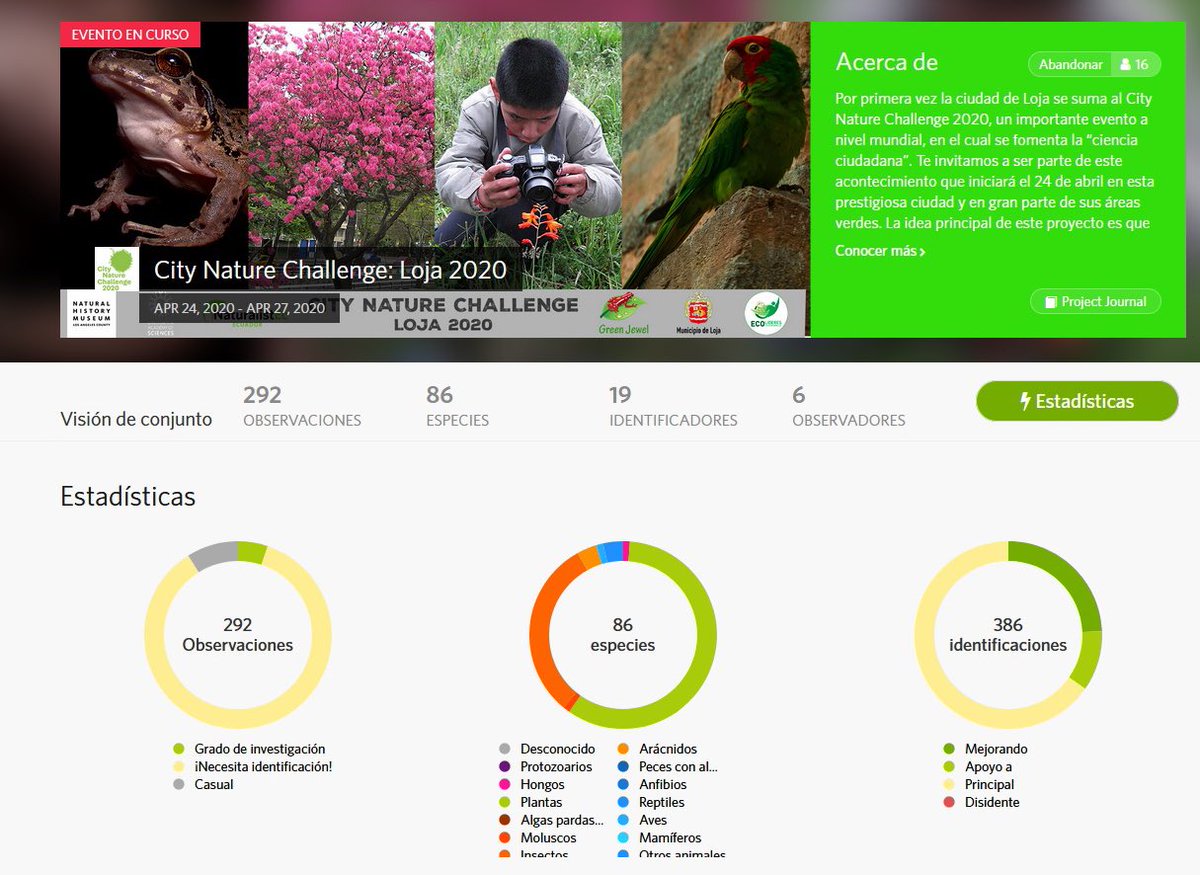Viewport: 1200px width, 875px height.
Task: Click the Peces con al... legend dot
Action: pos(623,767)
